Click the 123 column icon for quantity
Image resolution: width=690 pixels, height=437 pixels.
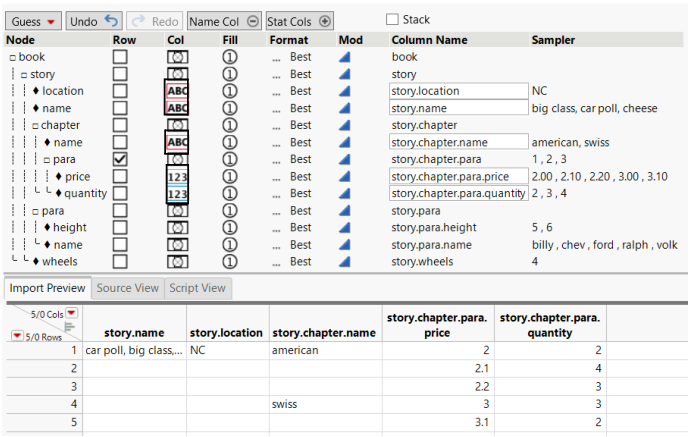pos(177,193)
